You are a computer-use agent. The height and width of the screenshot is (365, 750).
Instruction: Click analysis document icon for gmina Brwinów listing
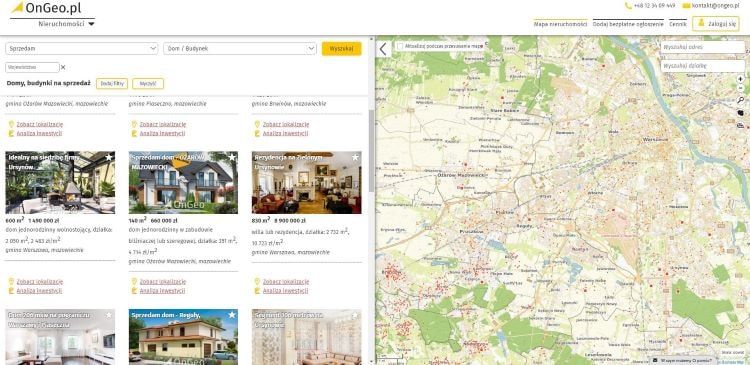(x=257, y=133)
